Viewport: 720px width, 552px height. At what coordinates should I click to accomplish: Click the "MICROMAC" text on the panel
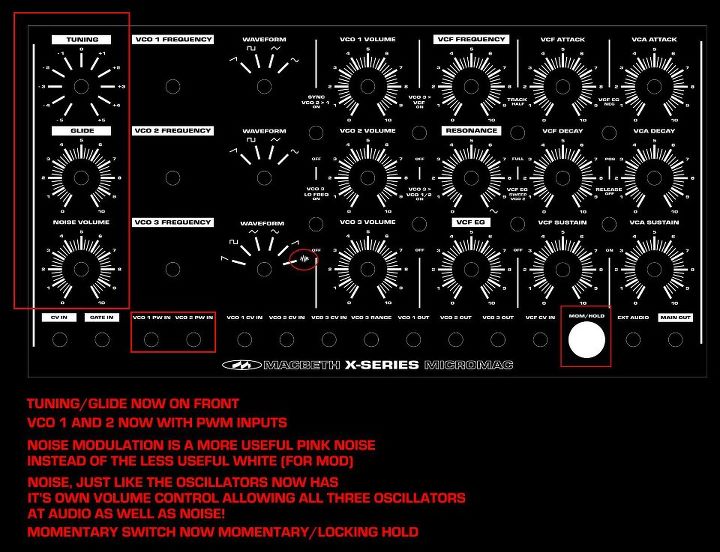[x=468, y=365]
